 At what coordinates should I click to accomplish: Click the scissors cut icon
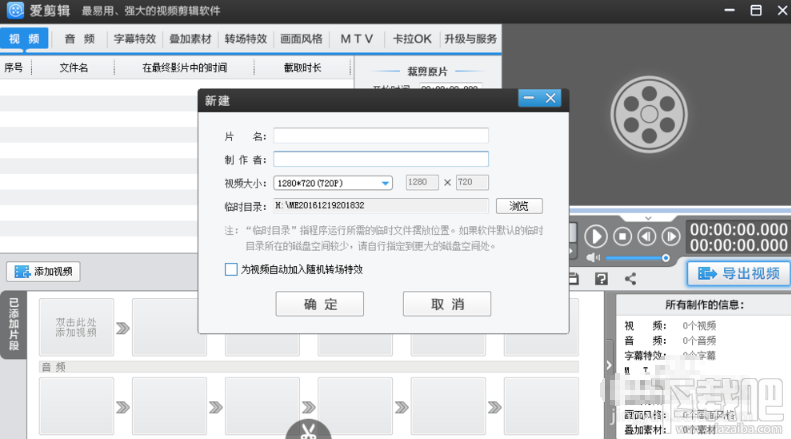pos(308,429)
